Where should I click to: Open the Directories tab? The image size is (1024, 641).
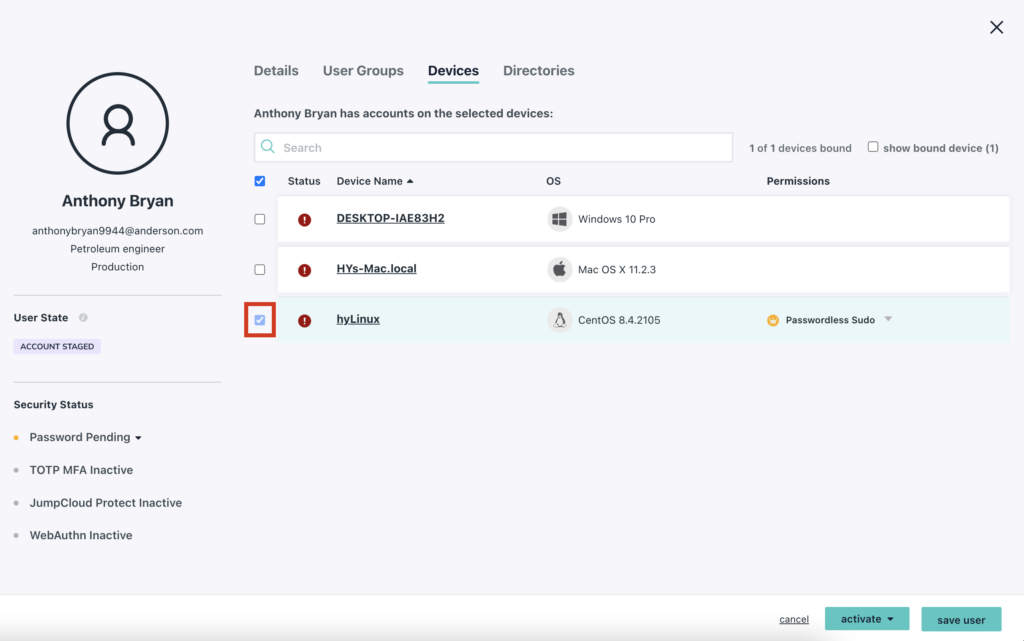tap(538, 71)
